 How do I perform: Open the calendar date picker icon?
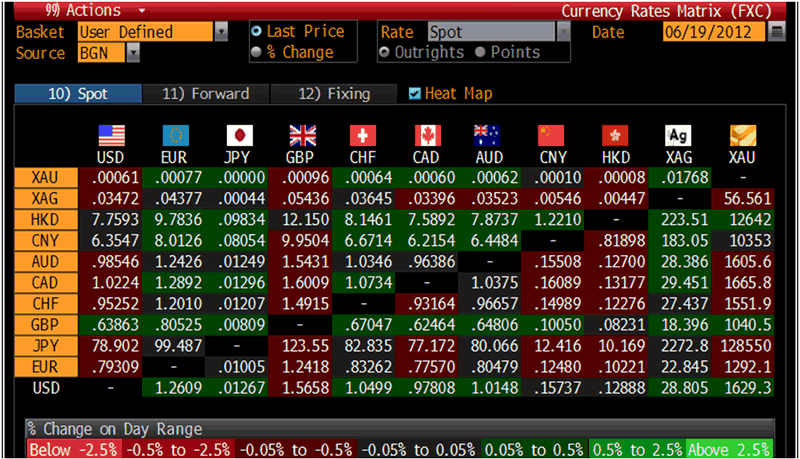[x=777, y=32]
